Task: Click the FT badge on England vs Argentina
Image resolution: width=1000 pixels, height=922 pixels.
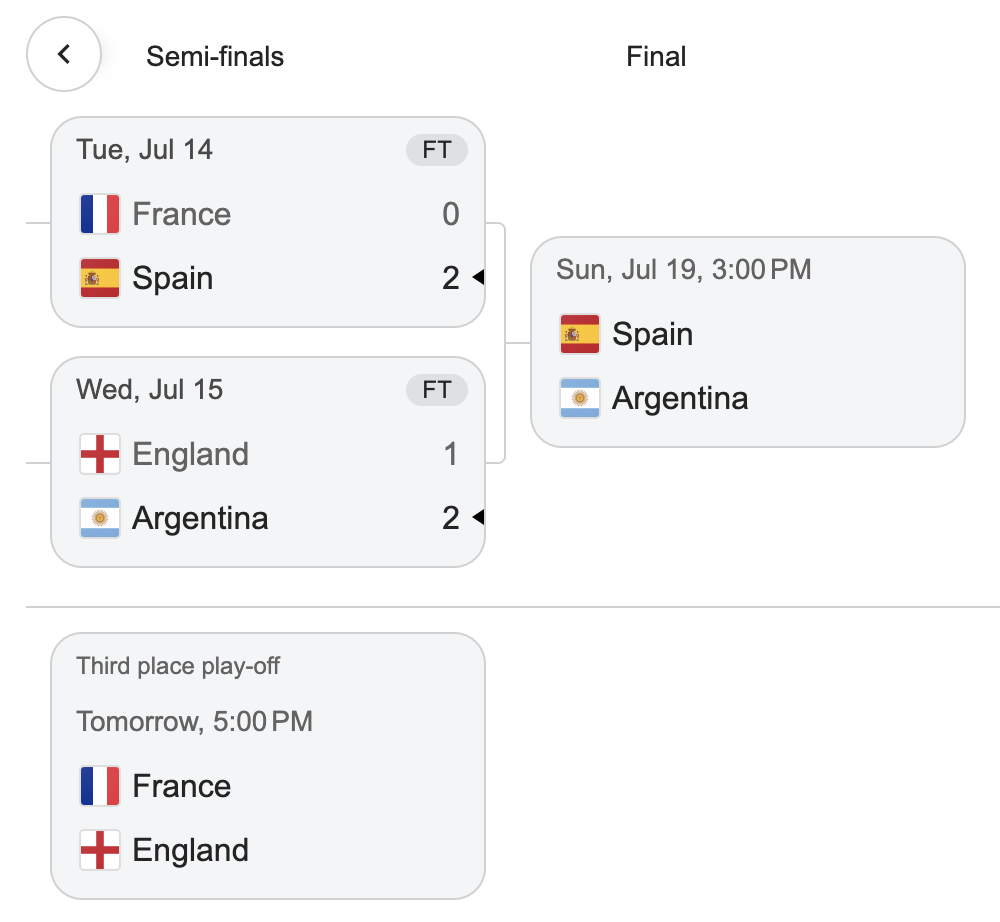Action: pyautogui.click(x=437, y=390)
